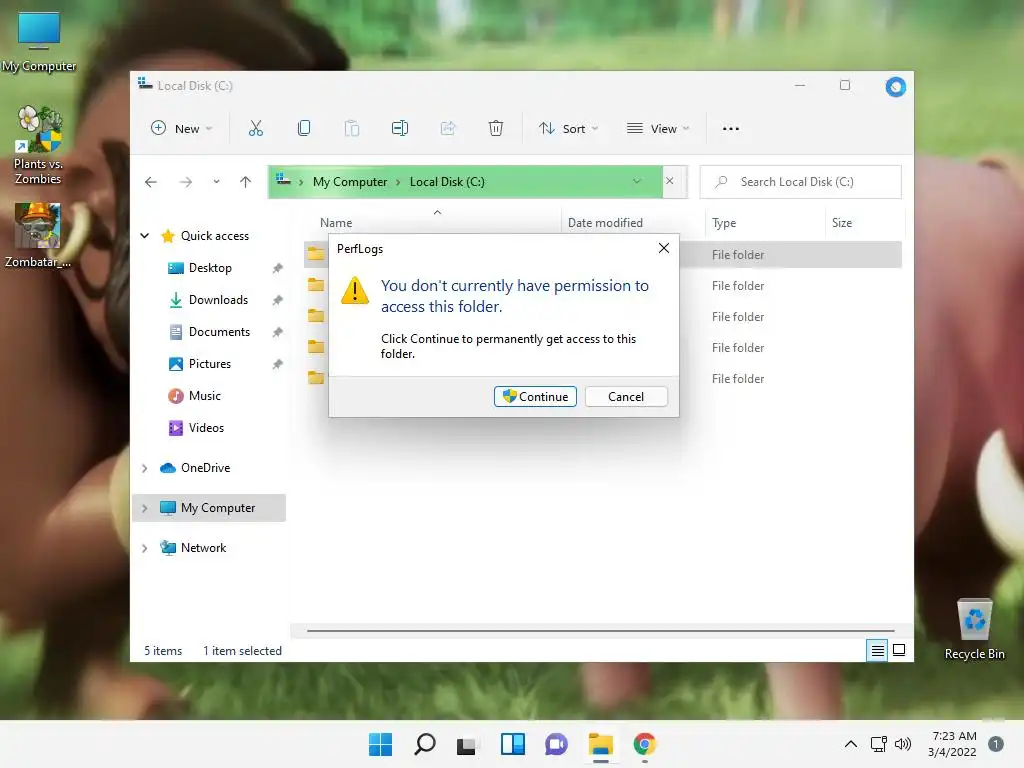The width and height of the screenshot is (1024, 768).
Task: Click the Cancel button in dialog
Action: coord(626,396)
